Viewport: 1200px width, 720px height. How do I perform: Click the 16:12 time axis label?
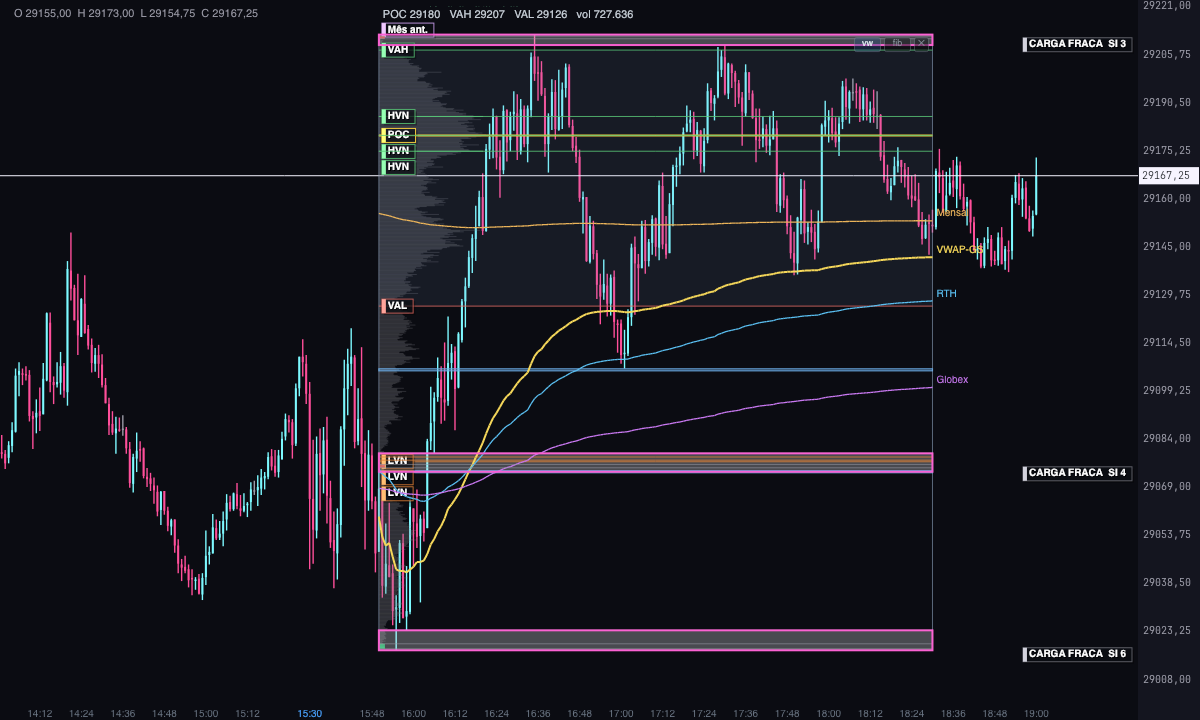click(x=455, y=714)
